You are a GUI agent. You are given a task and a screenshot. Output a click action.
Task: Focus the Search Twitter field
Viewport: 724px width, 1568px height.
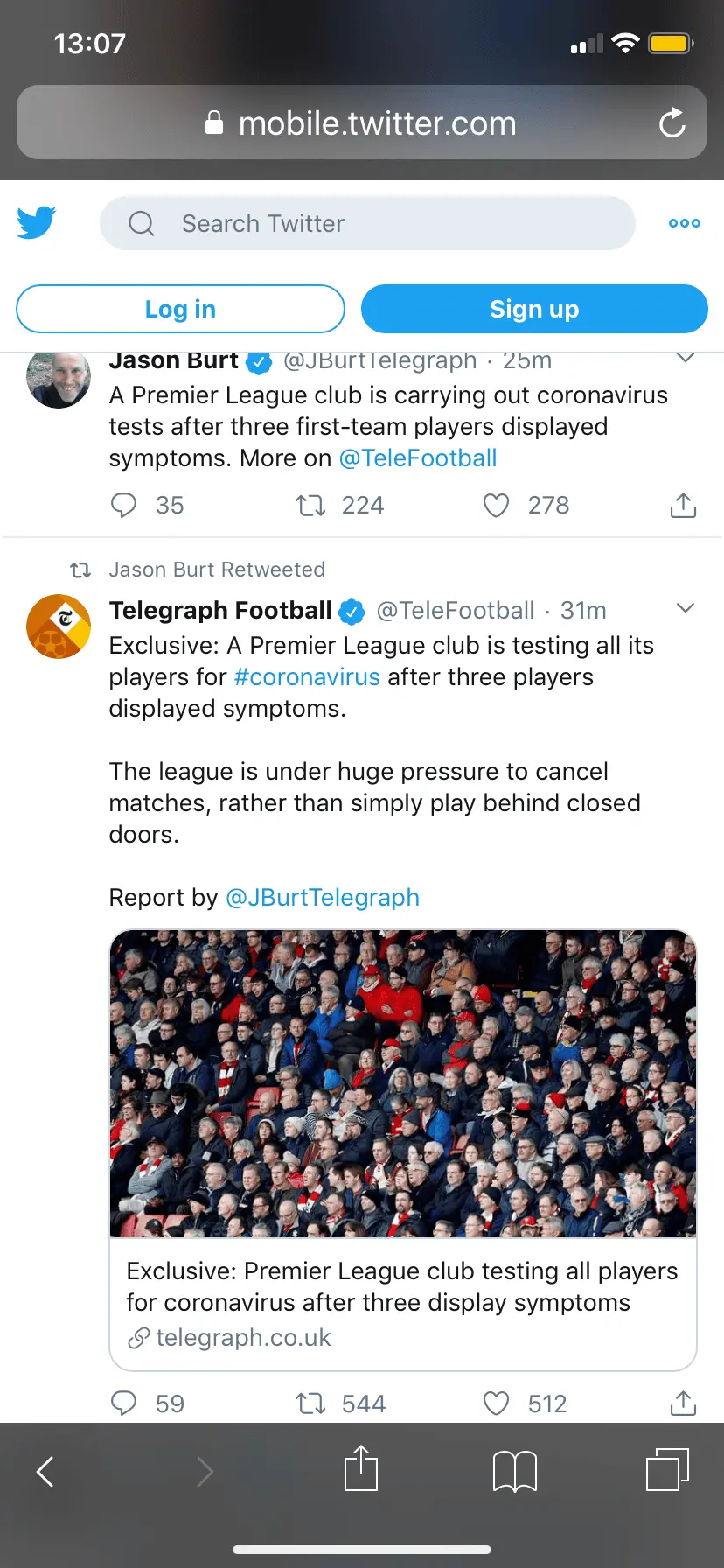tap(367, 223)
